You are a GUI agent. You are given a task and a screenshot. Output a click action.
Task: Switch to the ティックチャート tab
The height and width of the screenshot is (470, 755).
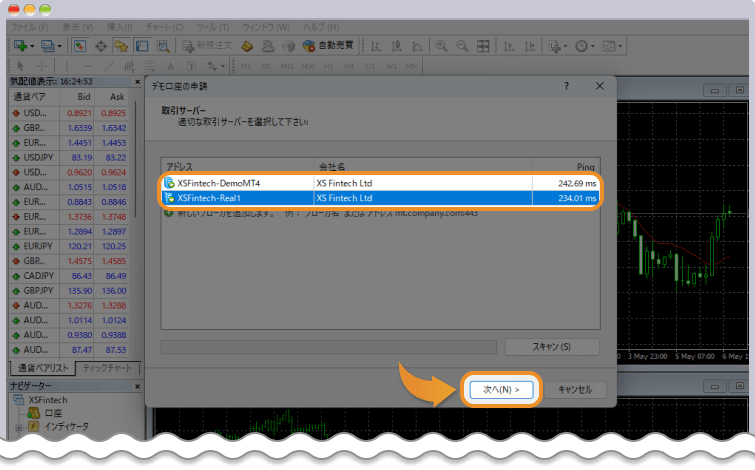pyautogui.click(x=107, y=368)
